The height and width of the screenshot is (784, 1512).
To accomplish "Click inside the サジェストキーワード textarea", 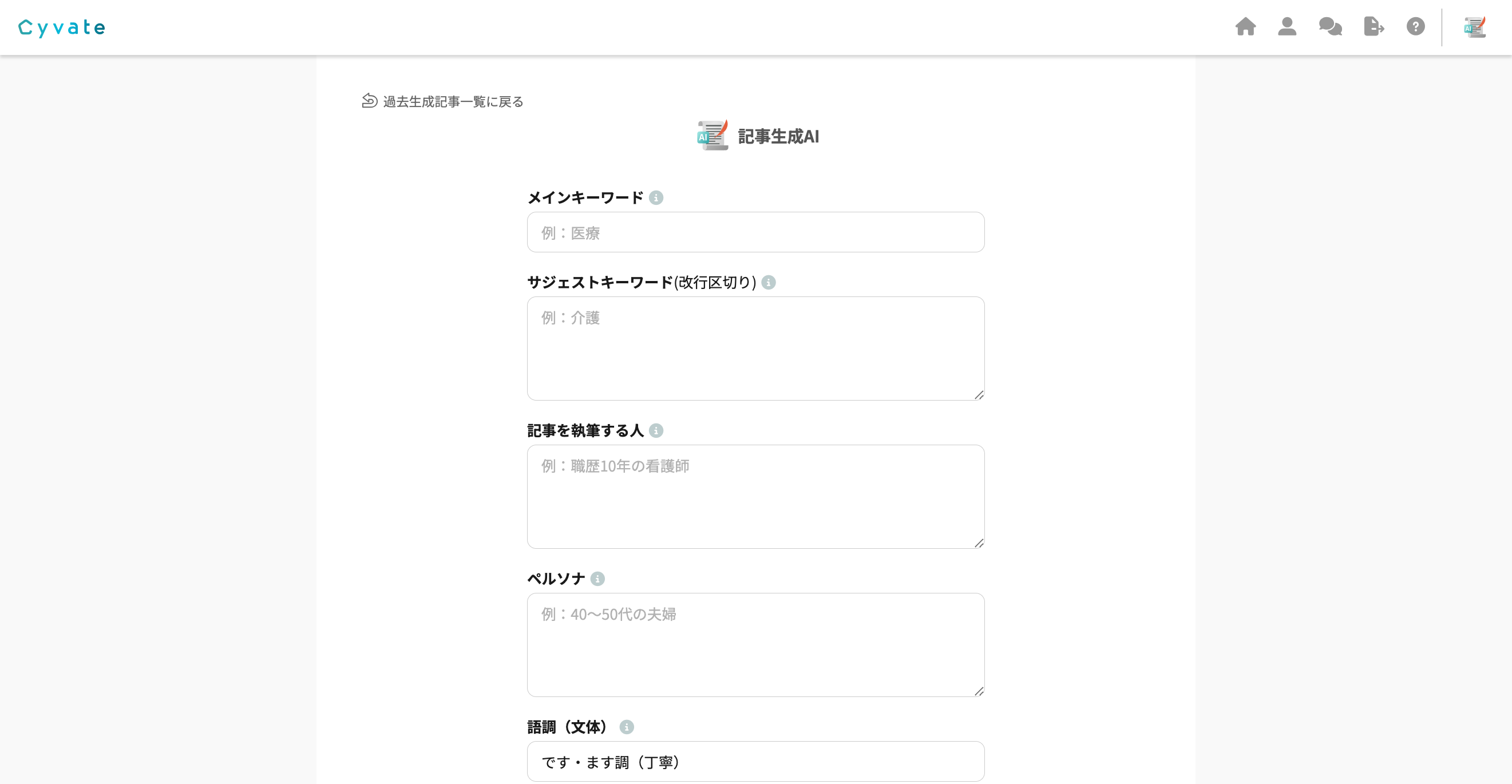I will coord(756,346).
